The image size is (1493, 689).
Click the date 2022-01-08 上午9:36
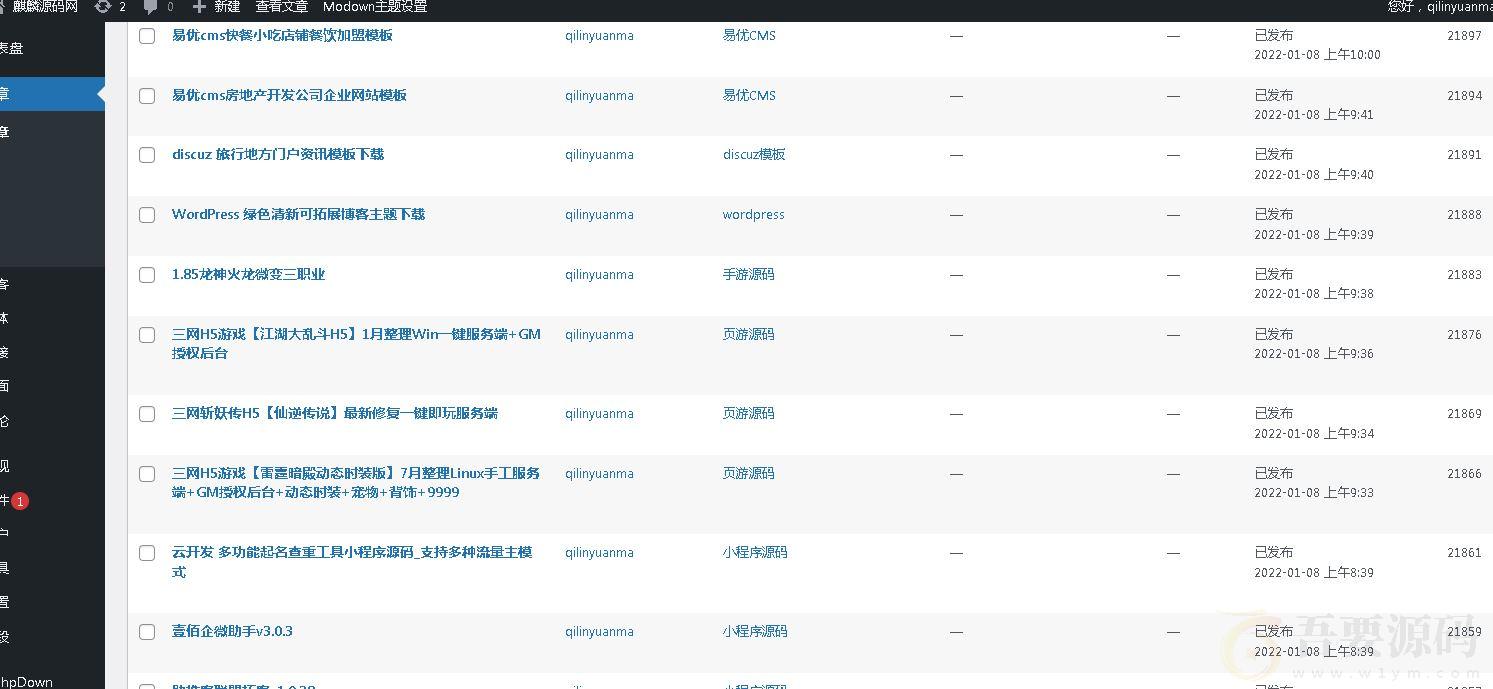pos(1314,354)
